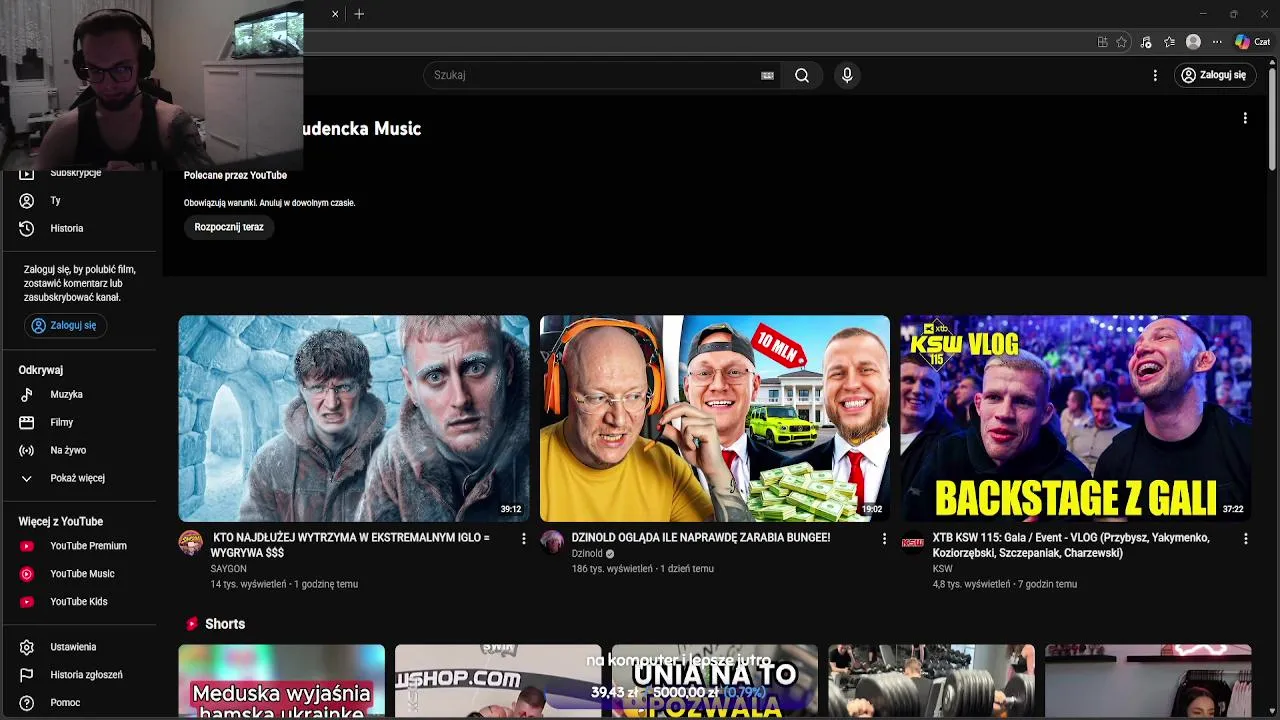Open the KSW VLOG Backstage thumbnail

pyautogui.click(x=1076, y=419)
